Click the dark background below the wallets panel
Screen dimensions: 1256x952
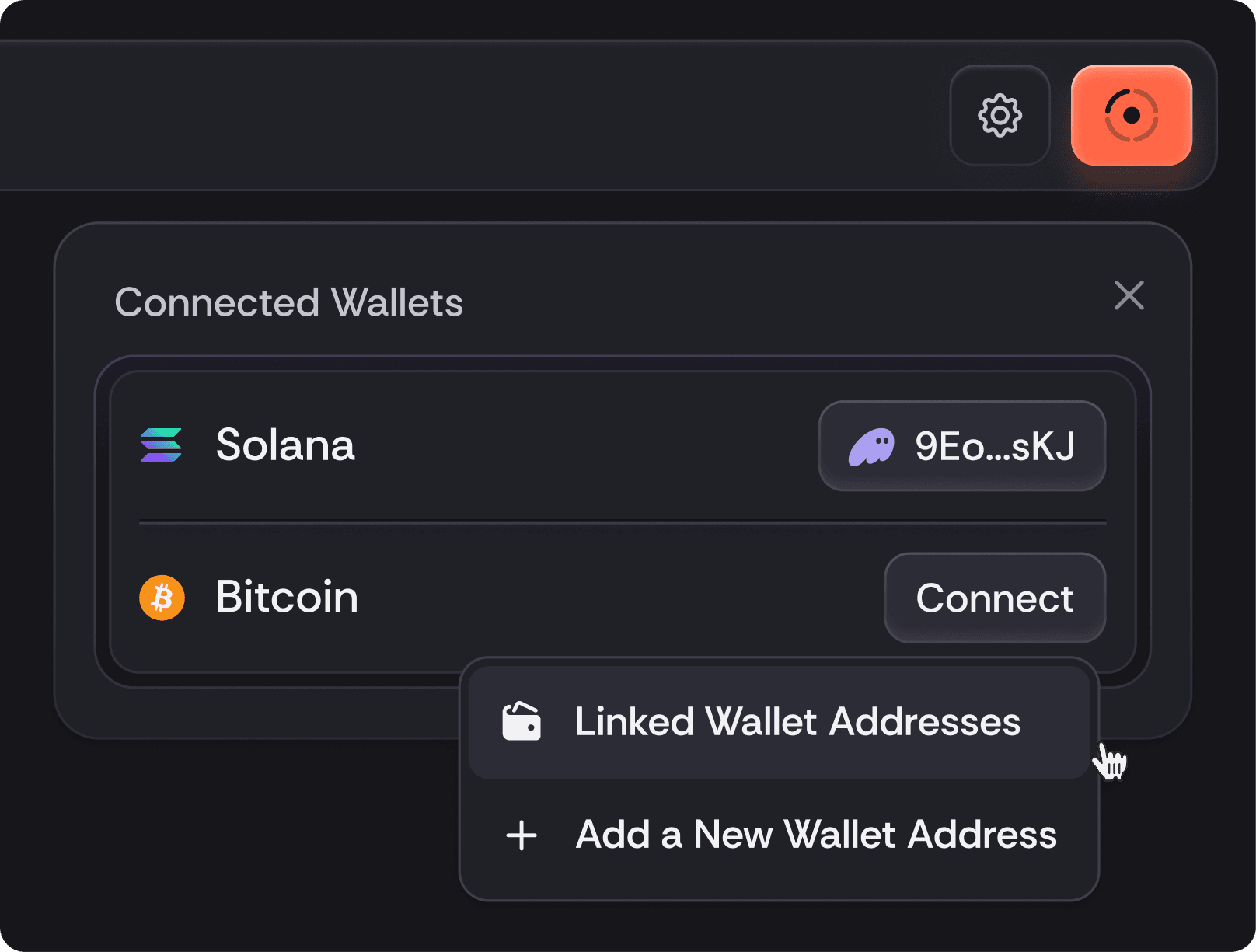coord(233,839)
